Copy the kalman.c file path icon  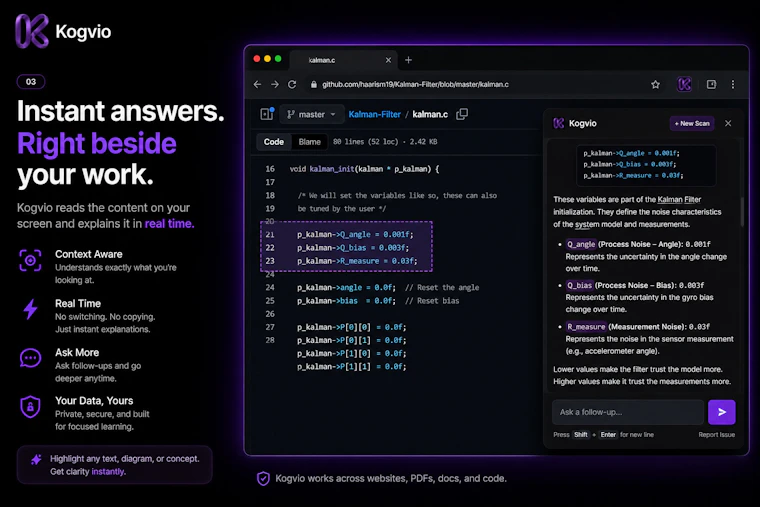click(462, 114)
